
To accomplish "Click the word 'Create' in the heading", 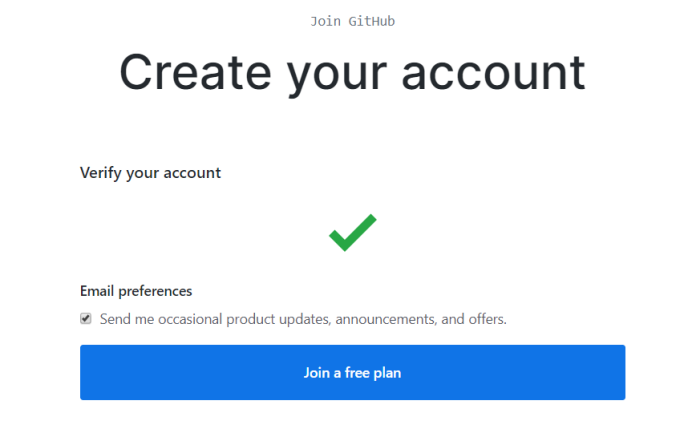I will tap(195, 72).
